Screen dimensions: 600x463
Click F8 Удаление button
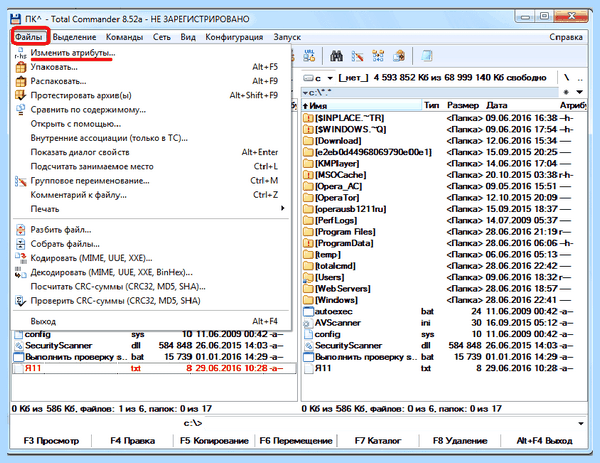tap(460, 441)
